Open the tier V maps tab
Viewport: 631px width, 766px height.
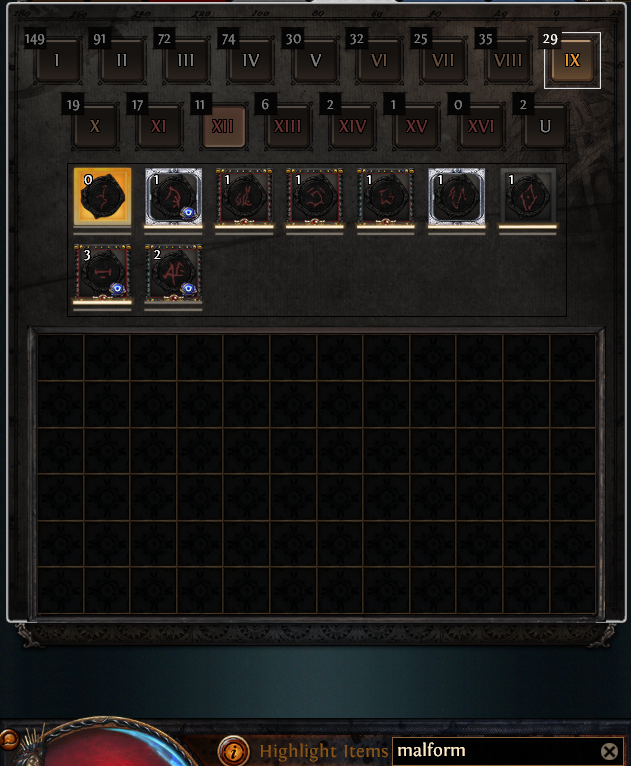(x=316, y=60)
